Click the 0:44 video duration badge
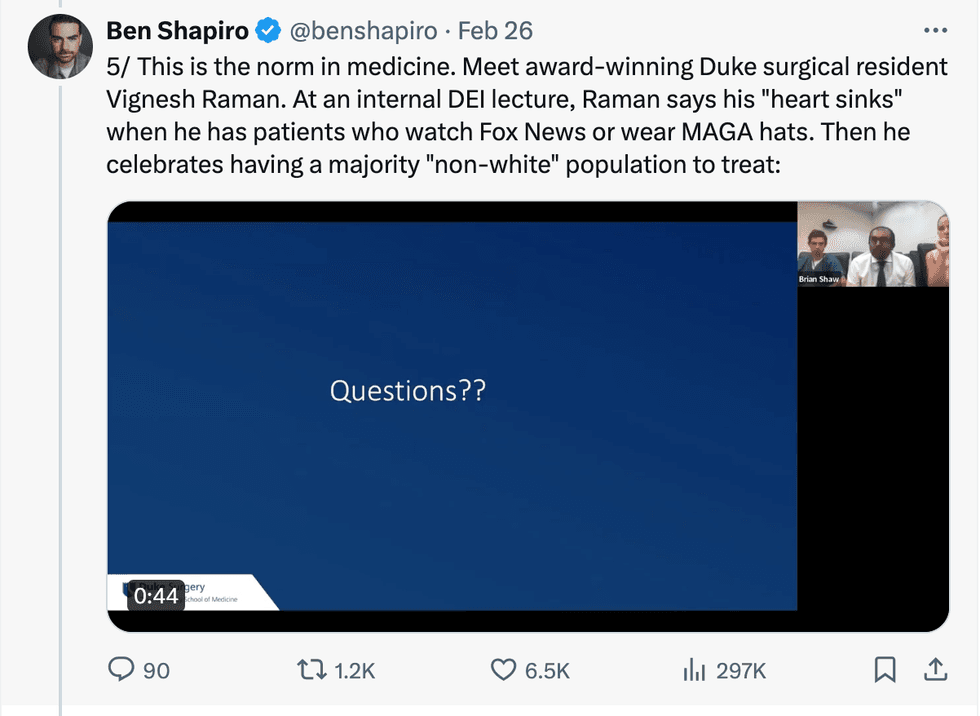This screenshot has height=716, width=980. (156, 596)
